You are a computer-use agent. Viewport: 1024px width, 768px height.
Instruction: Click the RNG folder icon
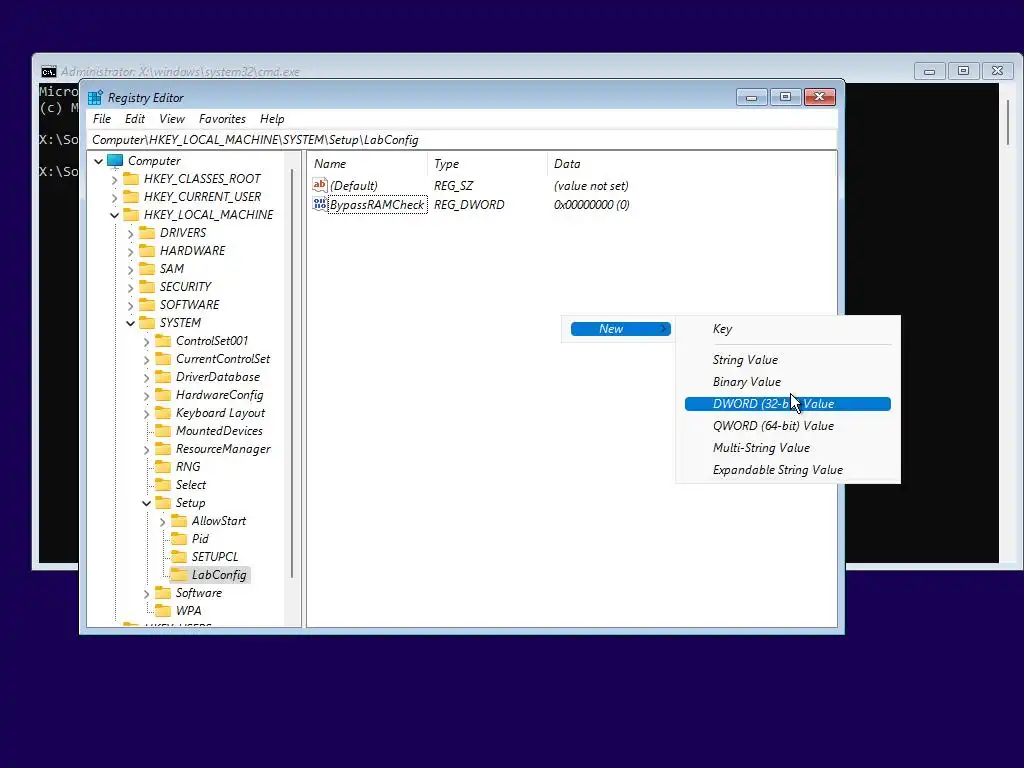coord(163,467)
